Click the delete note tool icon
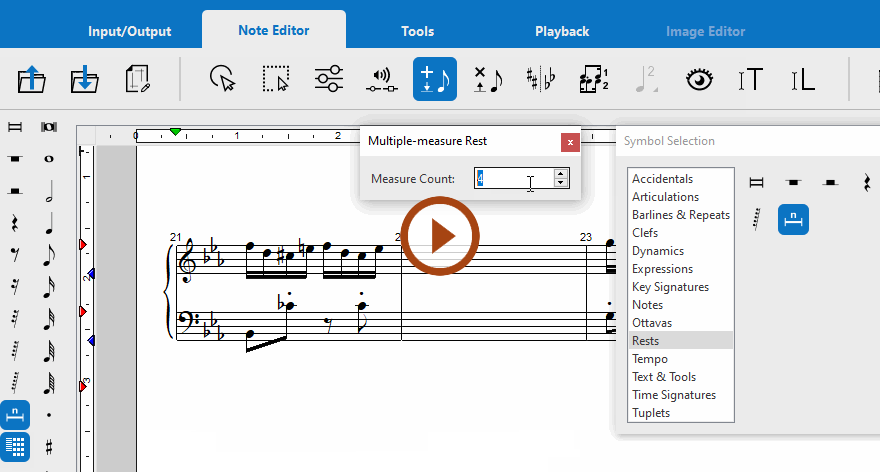The image size is (880, 472). click(488, 80)
